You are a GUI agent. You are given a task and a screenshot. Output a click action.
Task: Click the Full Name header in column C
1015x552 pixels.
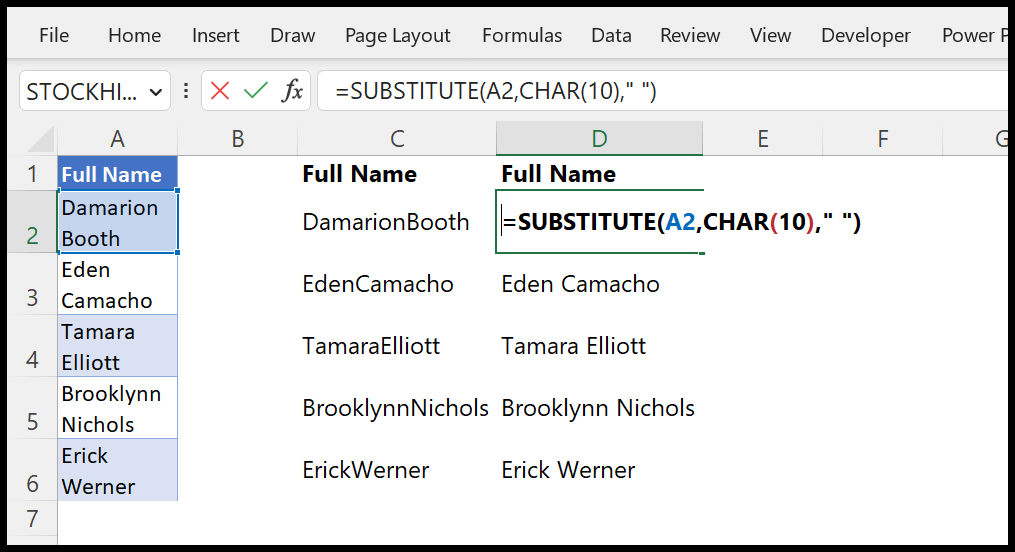[397, 173]
